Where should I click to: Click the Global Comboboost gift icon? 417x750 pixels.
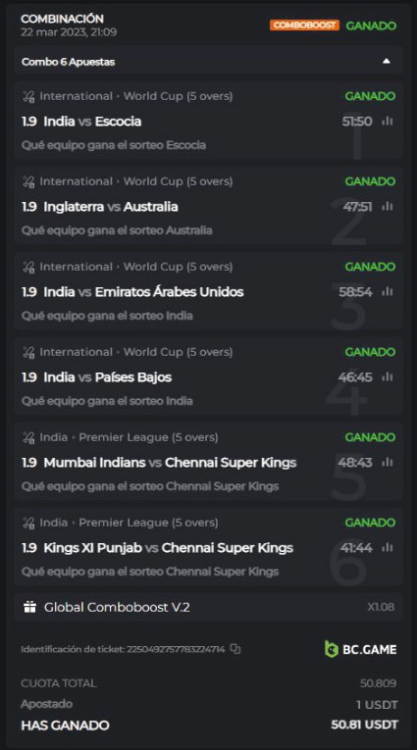point(30,607)
